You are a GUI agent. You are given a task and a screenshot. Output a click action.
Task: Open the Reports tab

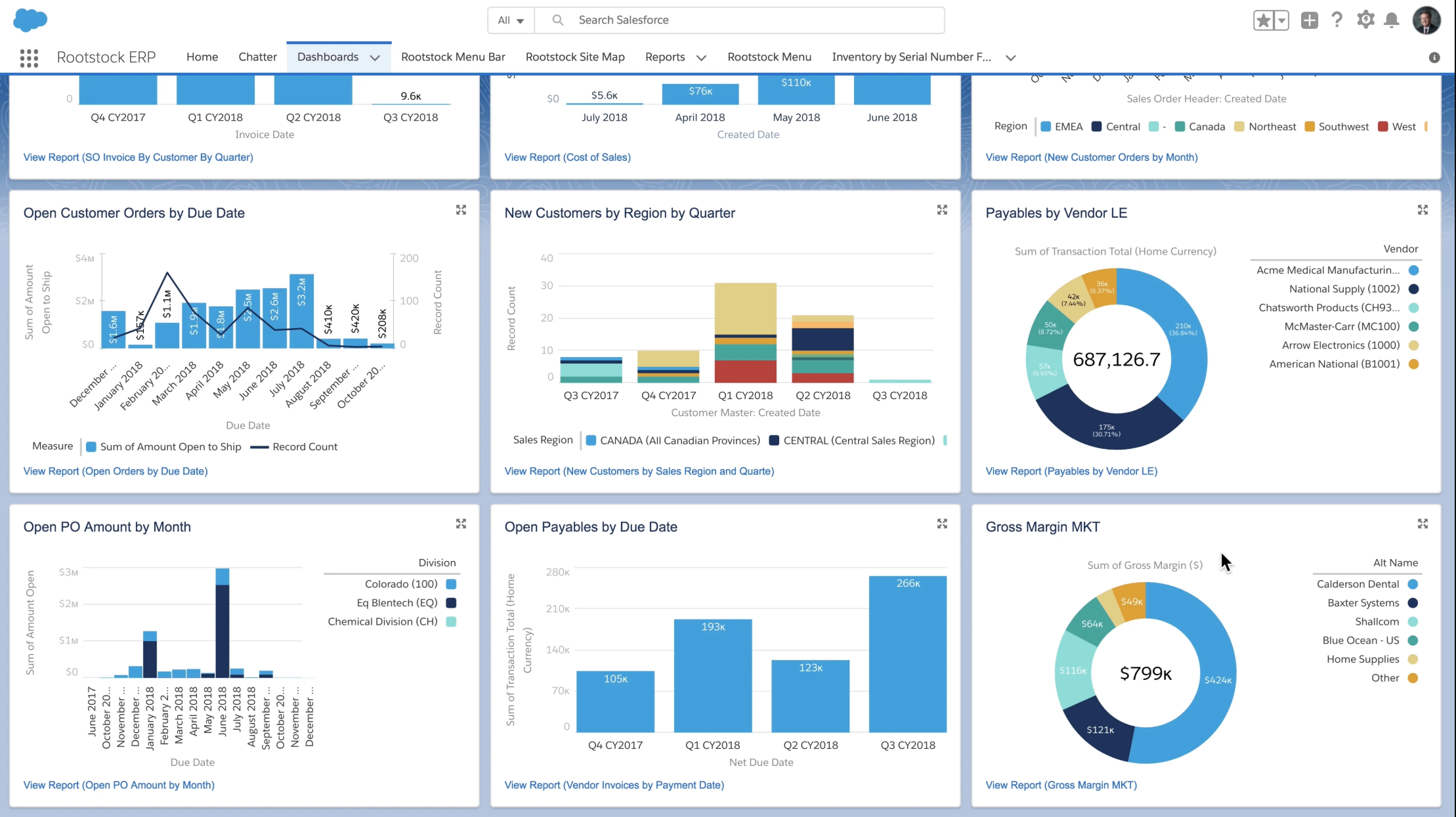(x=665, y=57)
